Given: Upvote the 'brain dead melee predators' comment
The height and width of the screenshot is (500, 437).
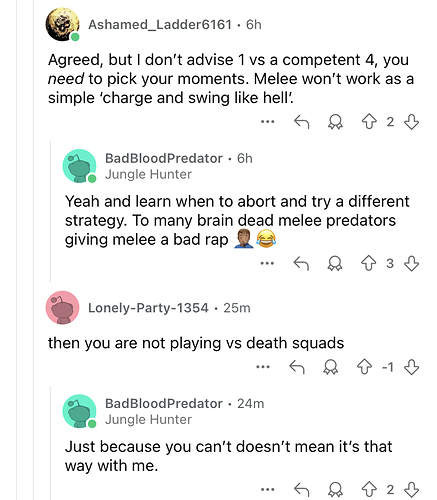Looking at the screenshot, I should pos(369,263).
